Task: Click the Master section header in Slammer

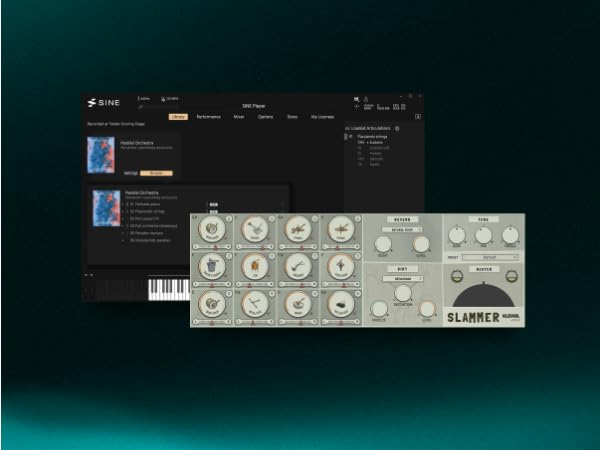Action: click(484, 269)
